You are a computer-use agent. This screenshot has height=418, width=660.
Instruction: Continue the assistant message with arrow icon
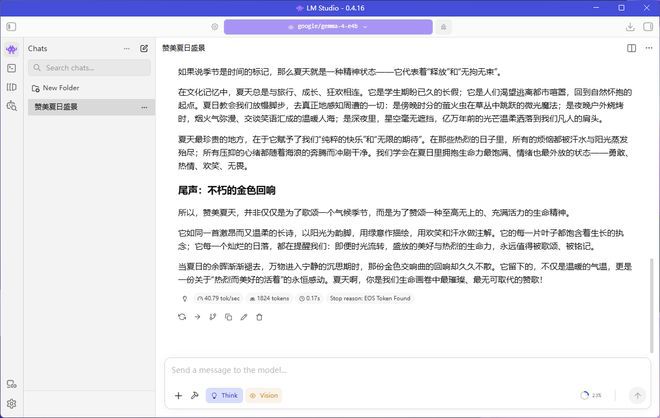pyautogui.click(x=197, y=317)
